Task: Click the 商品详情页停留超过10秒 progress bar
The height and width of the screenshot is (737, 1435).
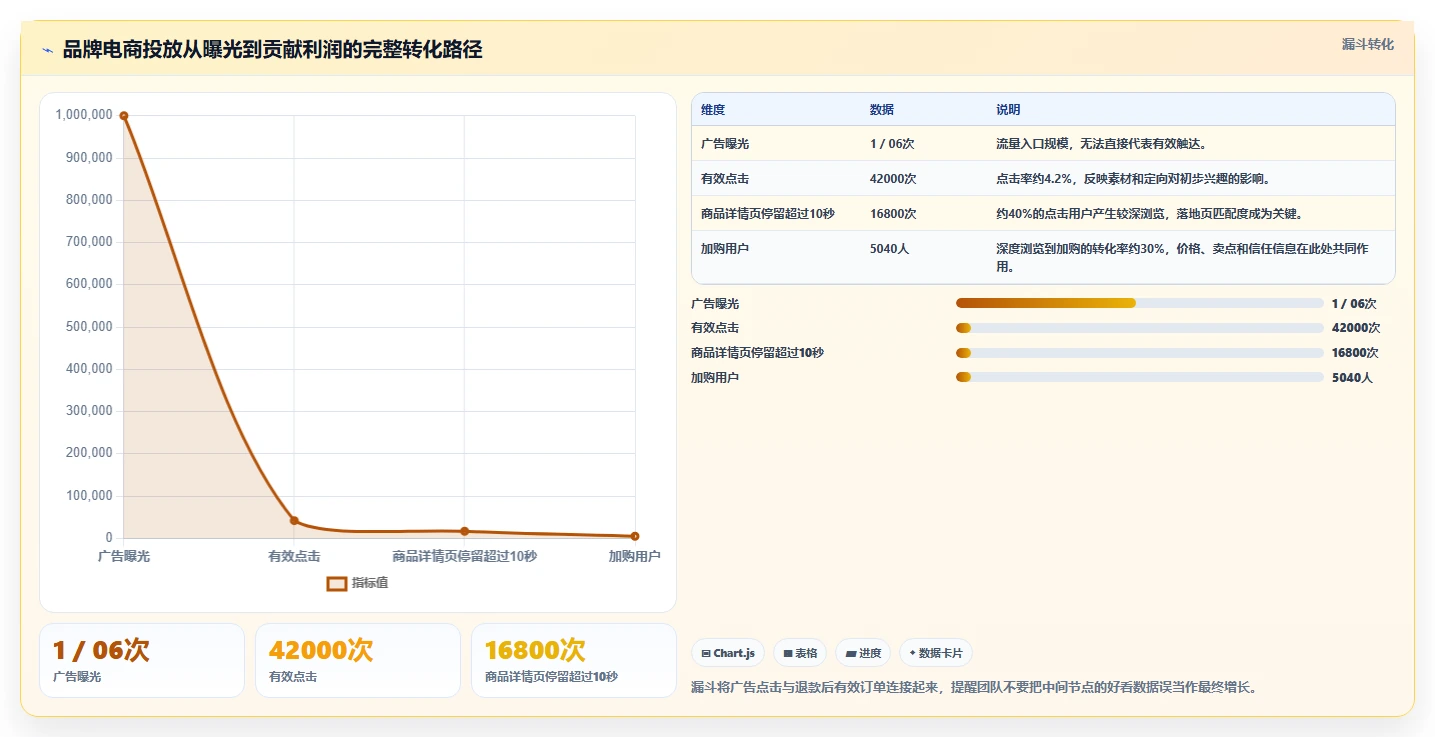Action: click(1140, 353)
